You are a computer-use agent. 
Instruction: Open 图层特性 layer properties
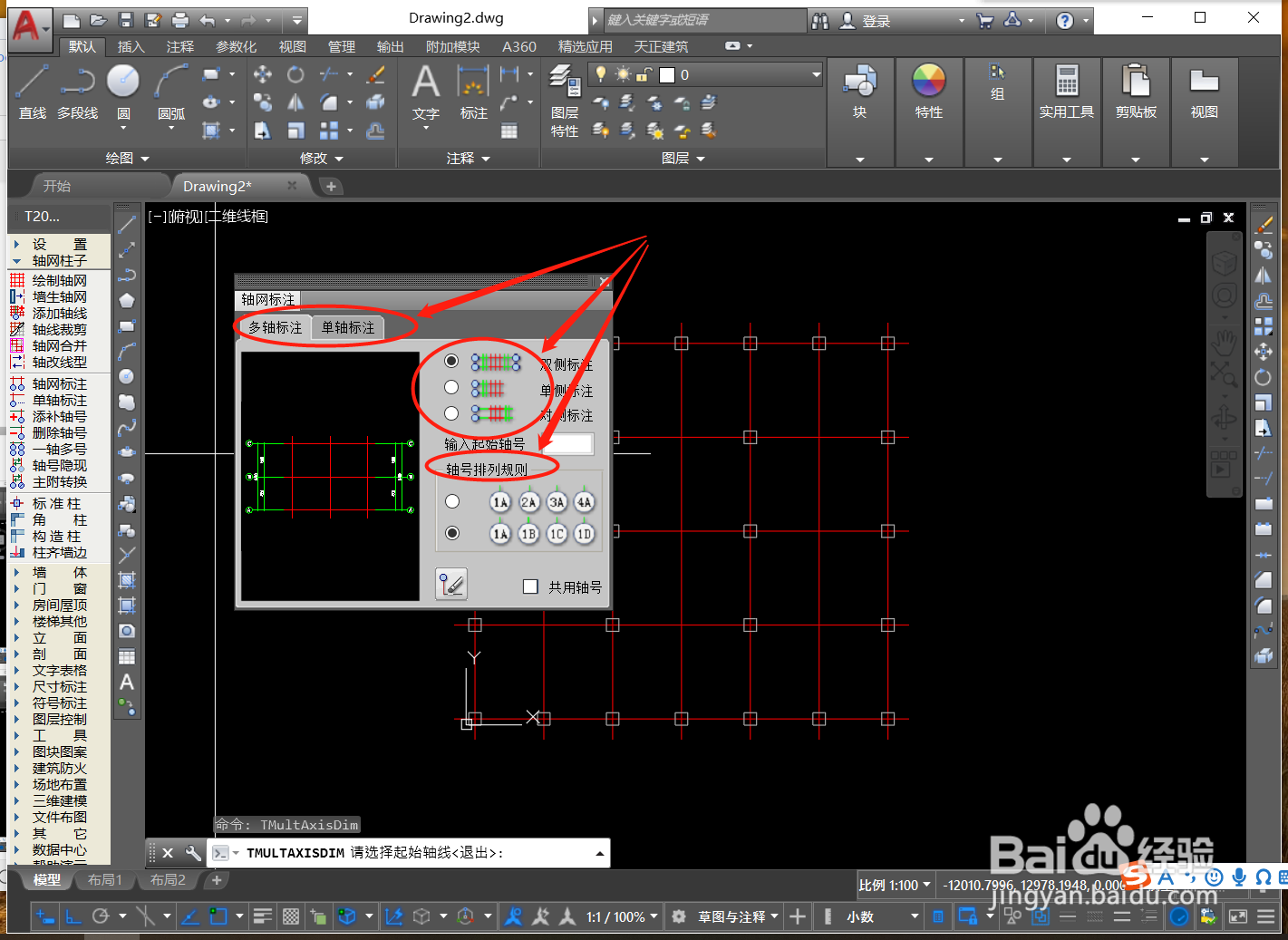pos(565,102)
